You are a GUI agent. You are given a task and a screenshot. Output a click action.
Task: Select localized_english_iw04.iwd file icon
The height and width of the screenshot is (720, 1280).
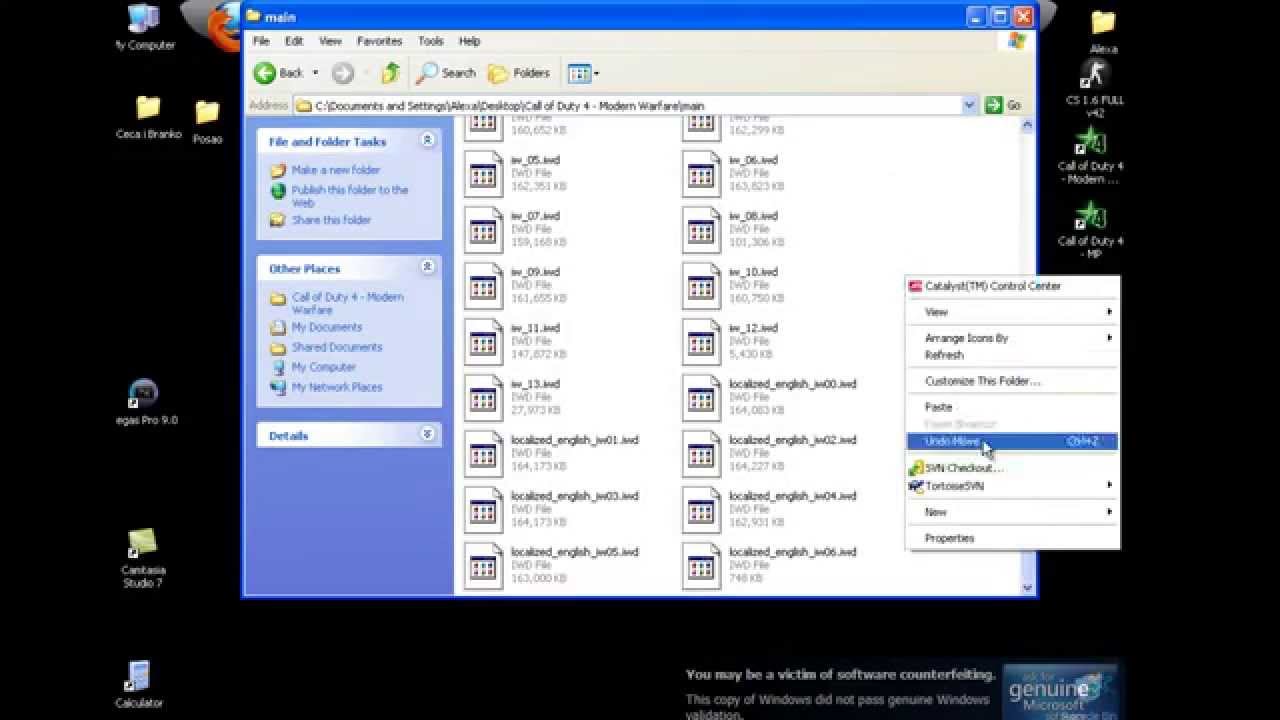[701, 510]
